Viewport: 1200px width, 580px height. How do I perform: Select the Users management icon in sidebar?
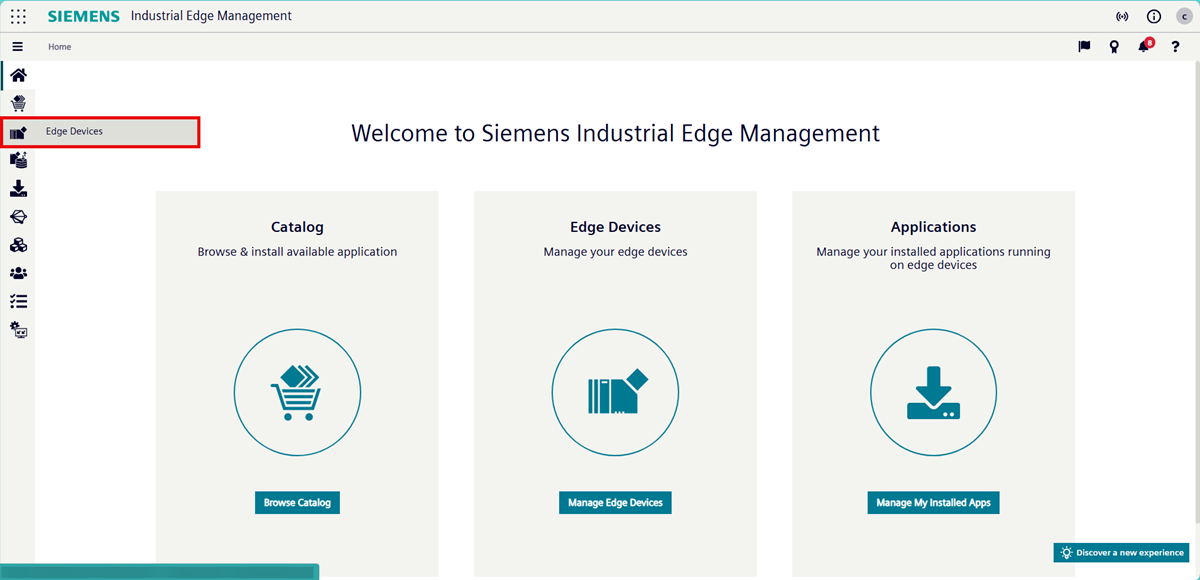pos(18,272)
